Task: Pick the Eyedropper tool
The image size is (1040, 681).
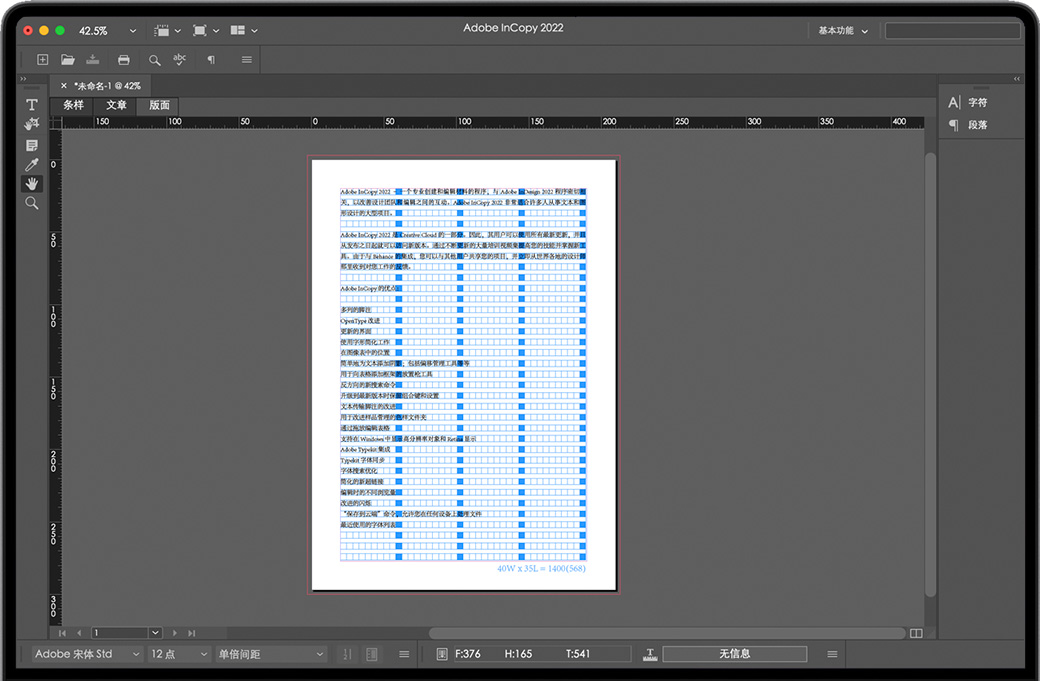Action: click(32, 165)
